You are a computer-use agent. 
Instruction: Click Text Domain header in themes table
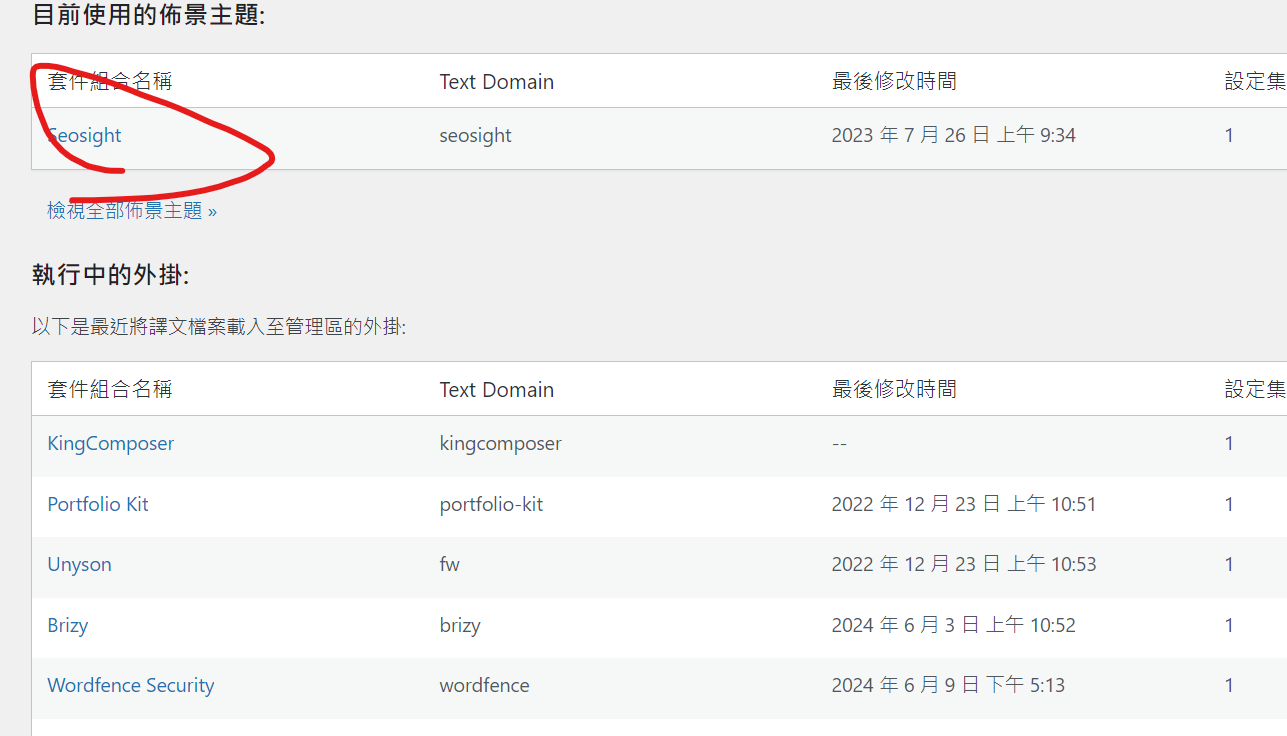pos(496,81)
